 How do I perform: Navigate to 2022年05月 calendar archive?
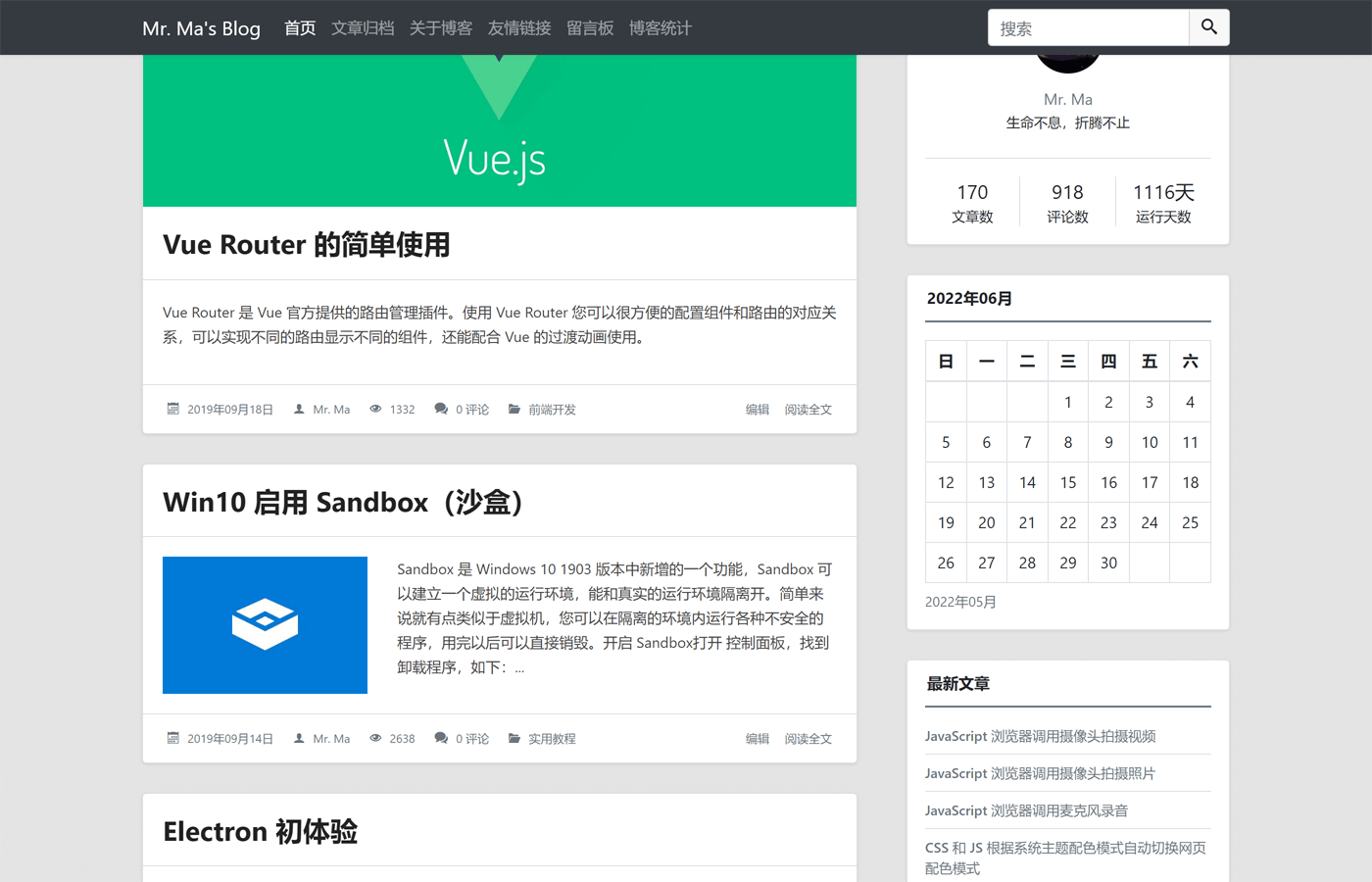[x=960, y=601]
